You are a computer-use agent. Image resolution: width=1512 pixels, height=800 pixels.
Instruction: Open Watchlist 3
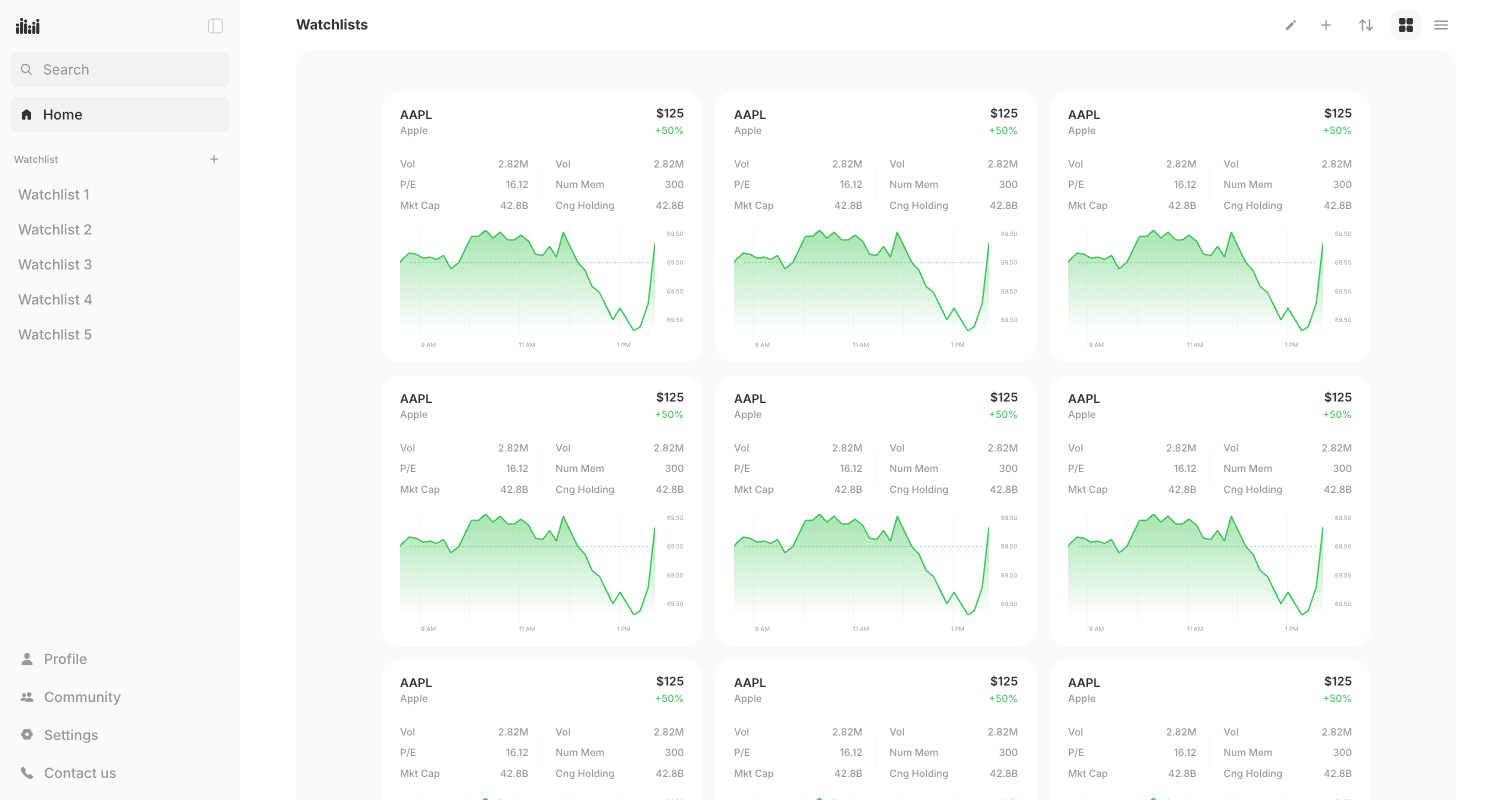(55, 264)
